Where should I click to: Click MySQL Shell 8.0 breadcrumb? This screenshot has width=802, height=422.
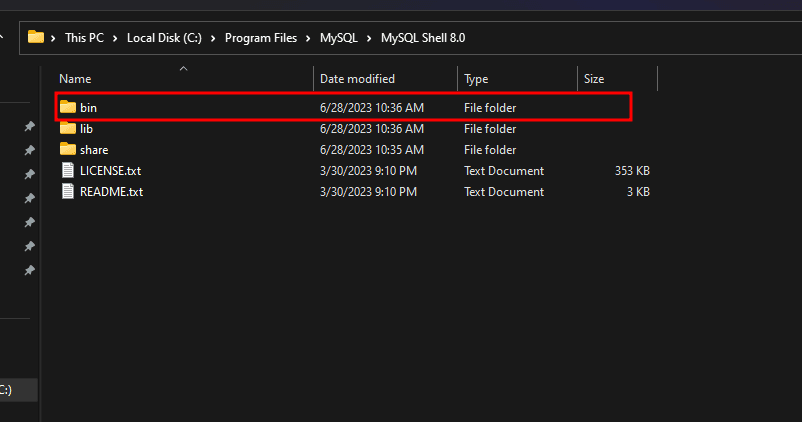[423, 38]
